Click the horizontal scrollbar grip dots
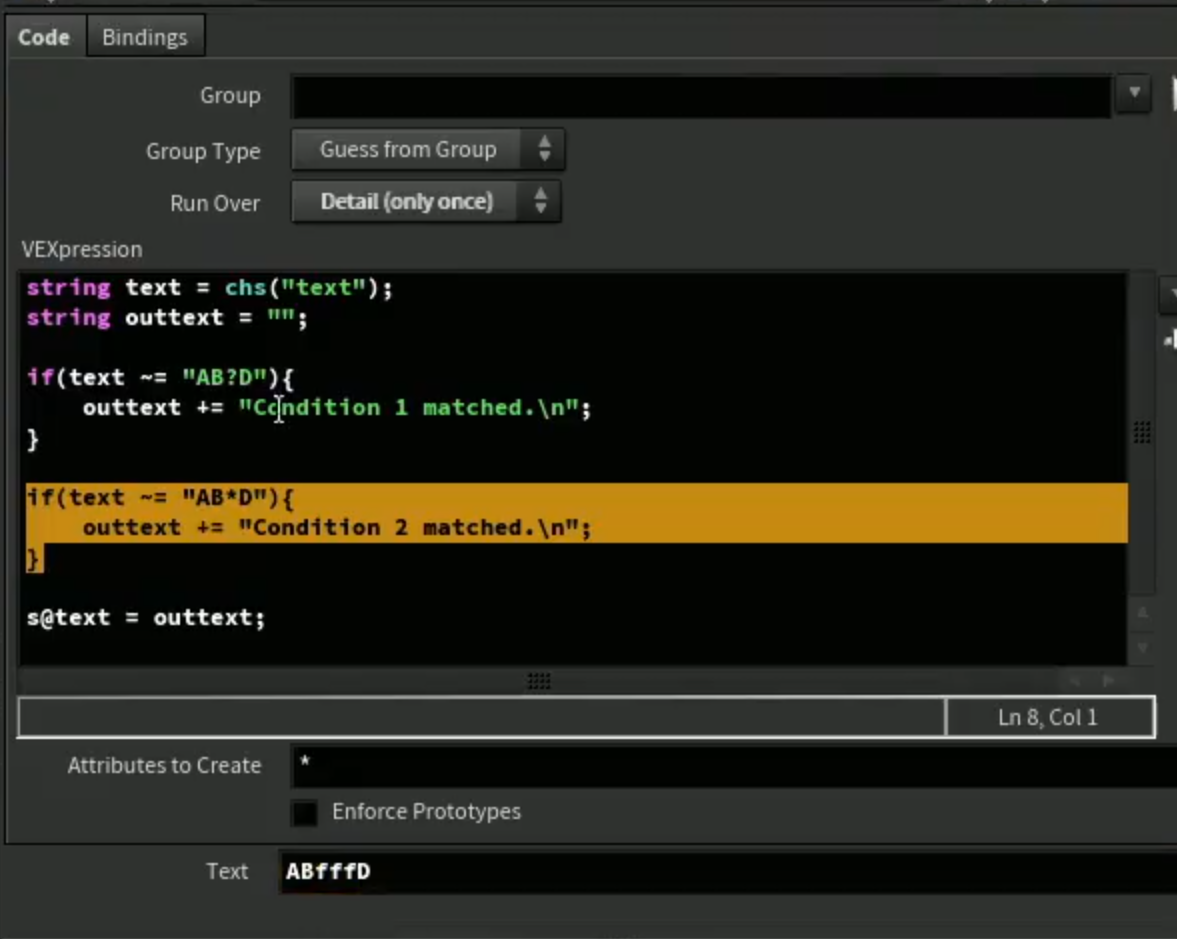Image resolution: width=1177 pixels, height=939 pixels. pyautogui.click(x=539, y=681)
